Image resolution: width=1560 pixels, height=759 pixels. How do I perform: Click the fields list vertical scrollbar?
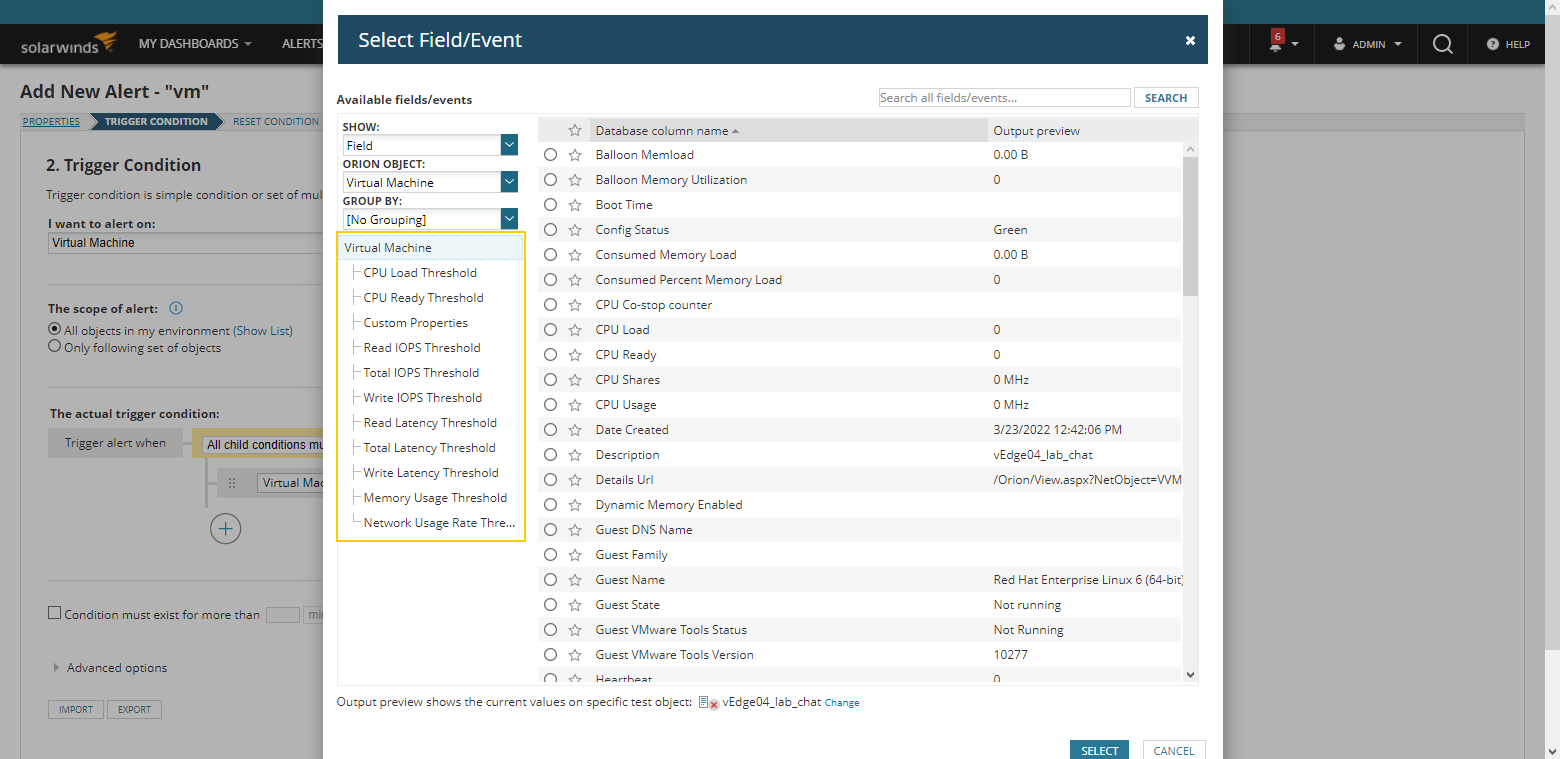click(1190, 226)
